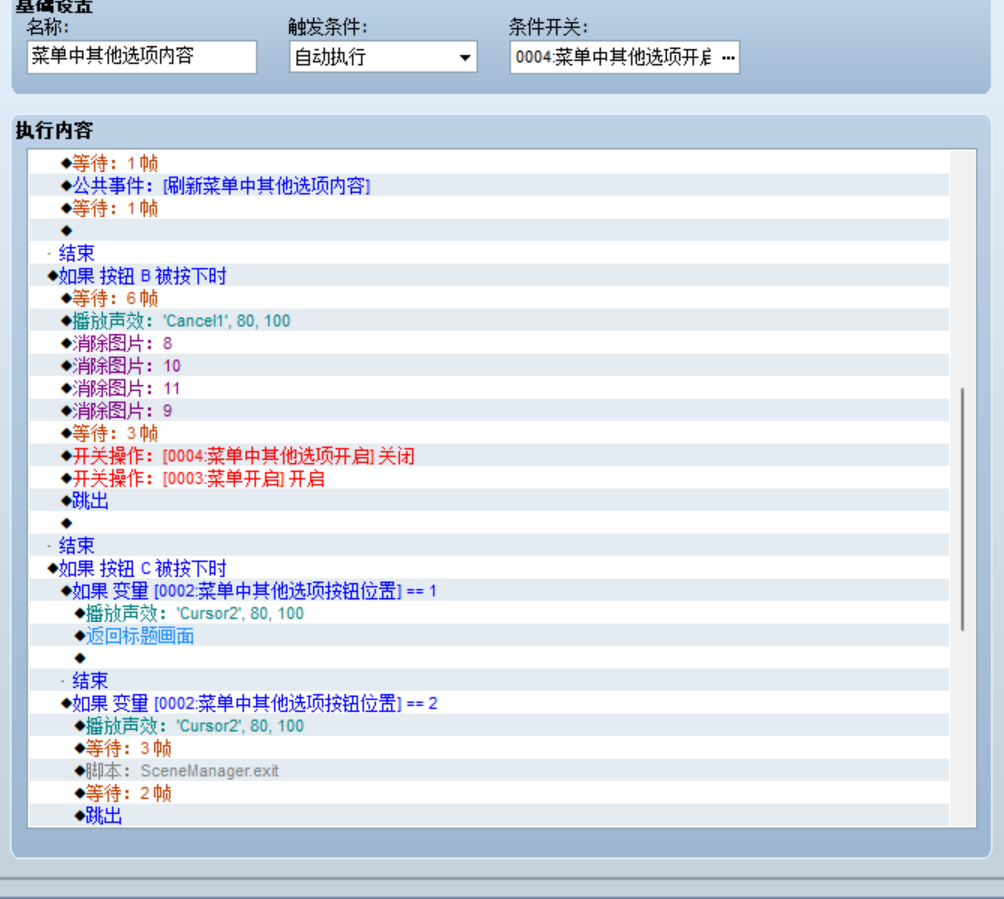Select the 消除图片：9 command
Screen dimensions: 1004x899
pyautogui.click(x=489, y=410)
